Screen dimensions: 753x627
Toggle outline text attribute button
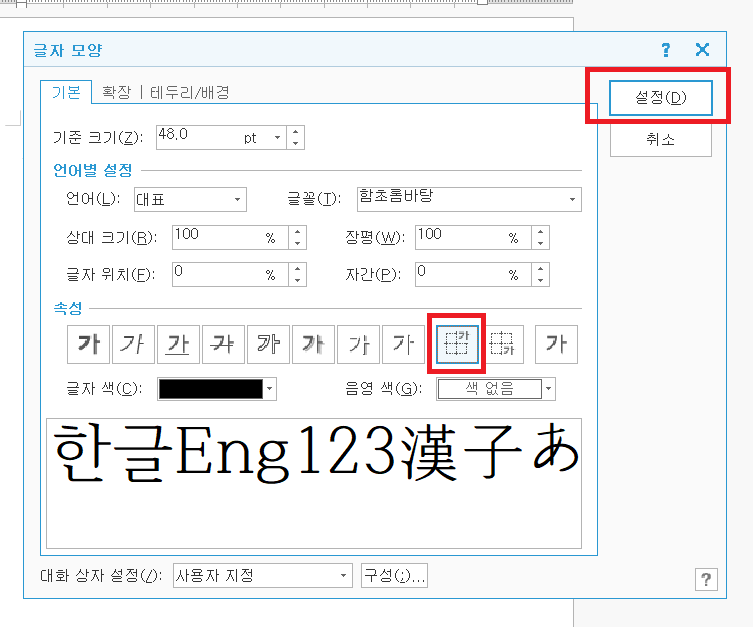tap(268, 344)
